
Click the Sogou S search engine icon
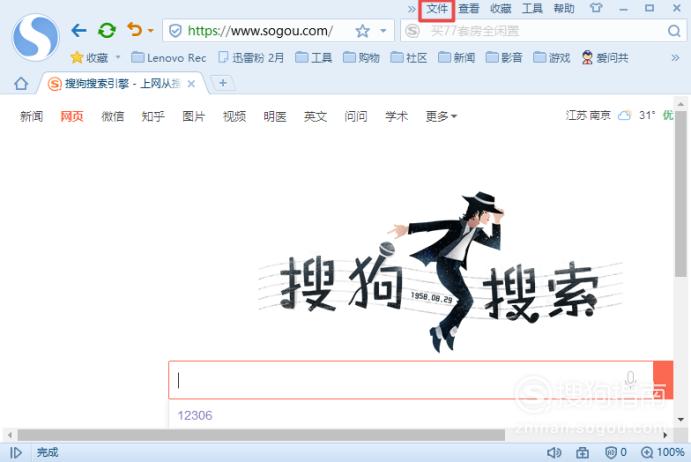click(412, 31)
